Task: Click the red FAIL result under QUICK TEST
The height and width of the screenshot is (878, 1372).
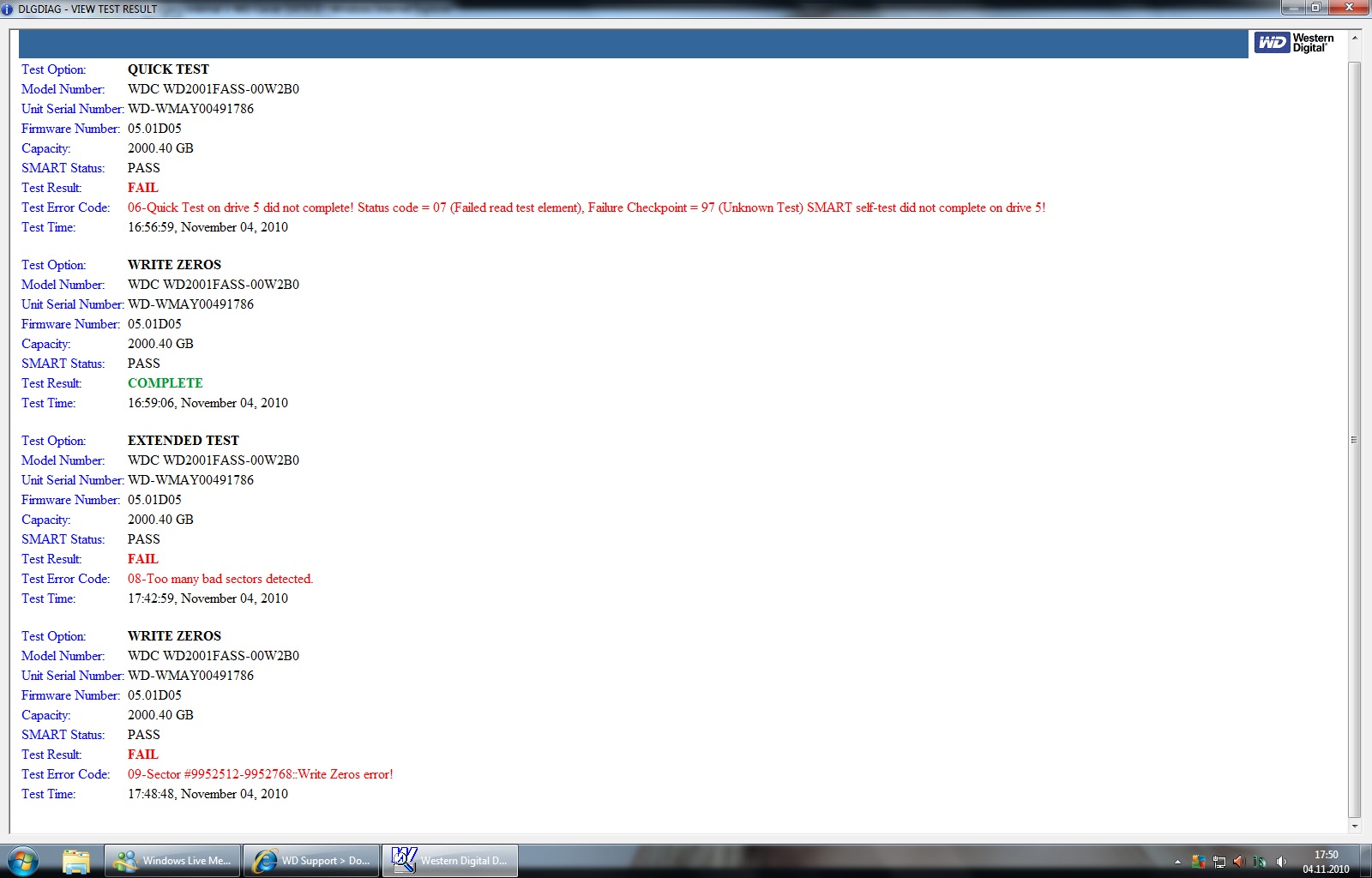Action: point(143,188)
